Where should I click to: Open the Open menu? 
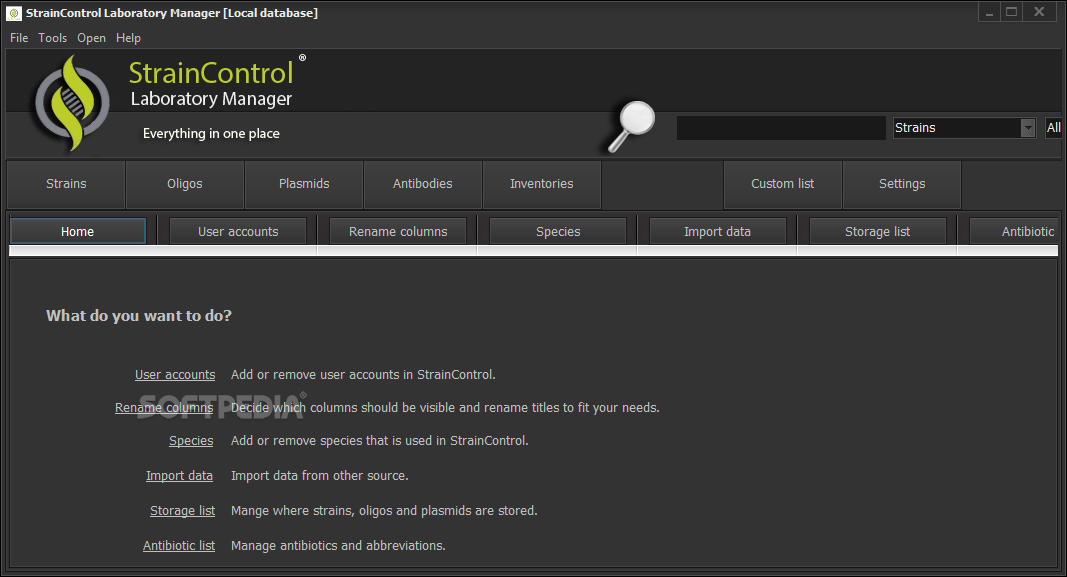(x=91, y=38)
